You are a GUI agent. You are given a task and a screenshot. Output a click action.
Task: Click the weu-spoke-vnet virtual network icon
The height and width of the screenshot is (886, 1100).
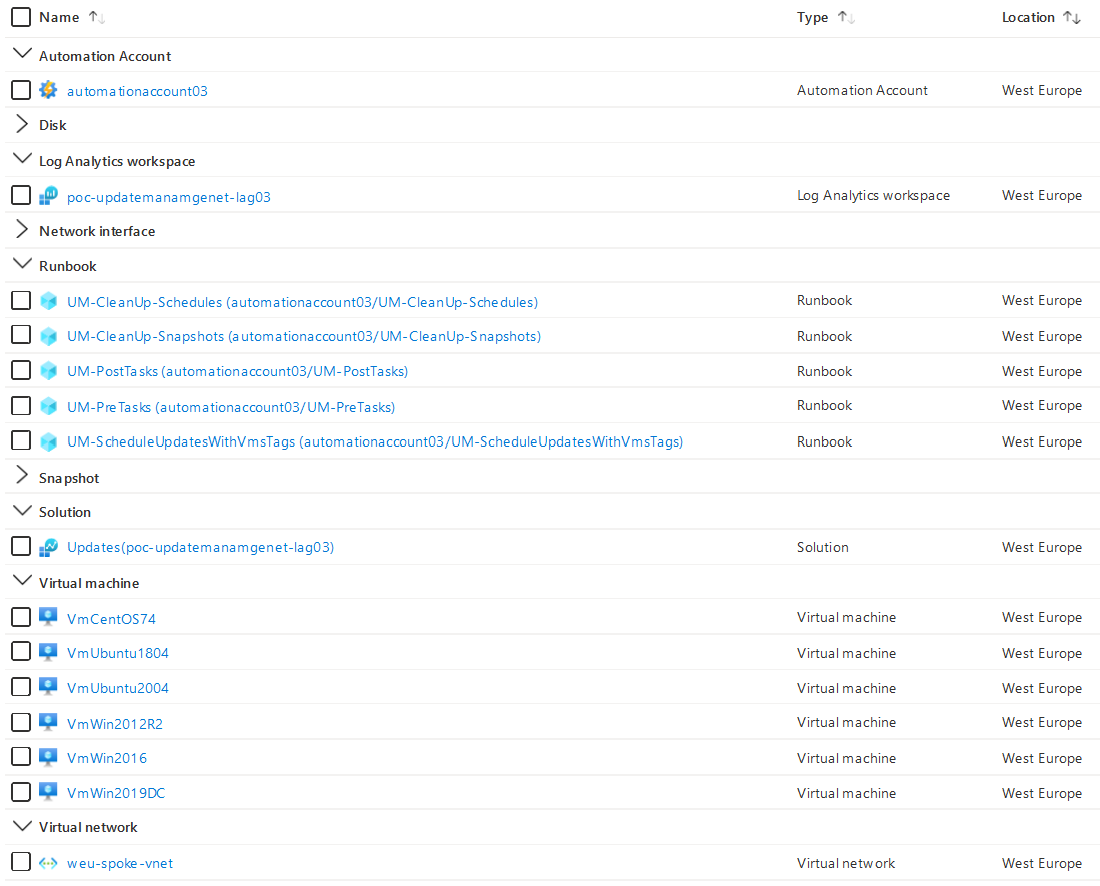[x=48, y=863]
